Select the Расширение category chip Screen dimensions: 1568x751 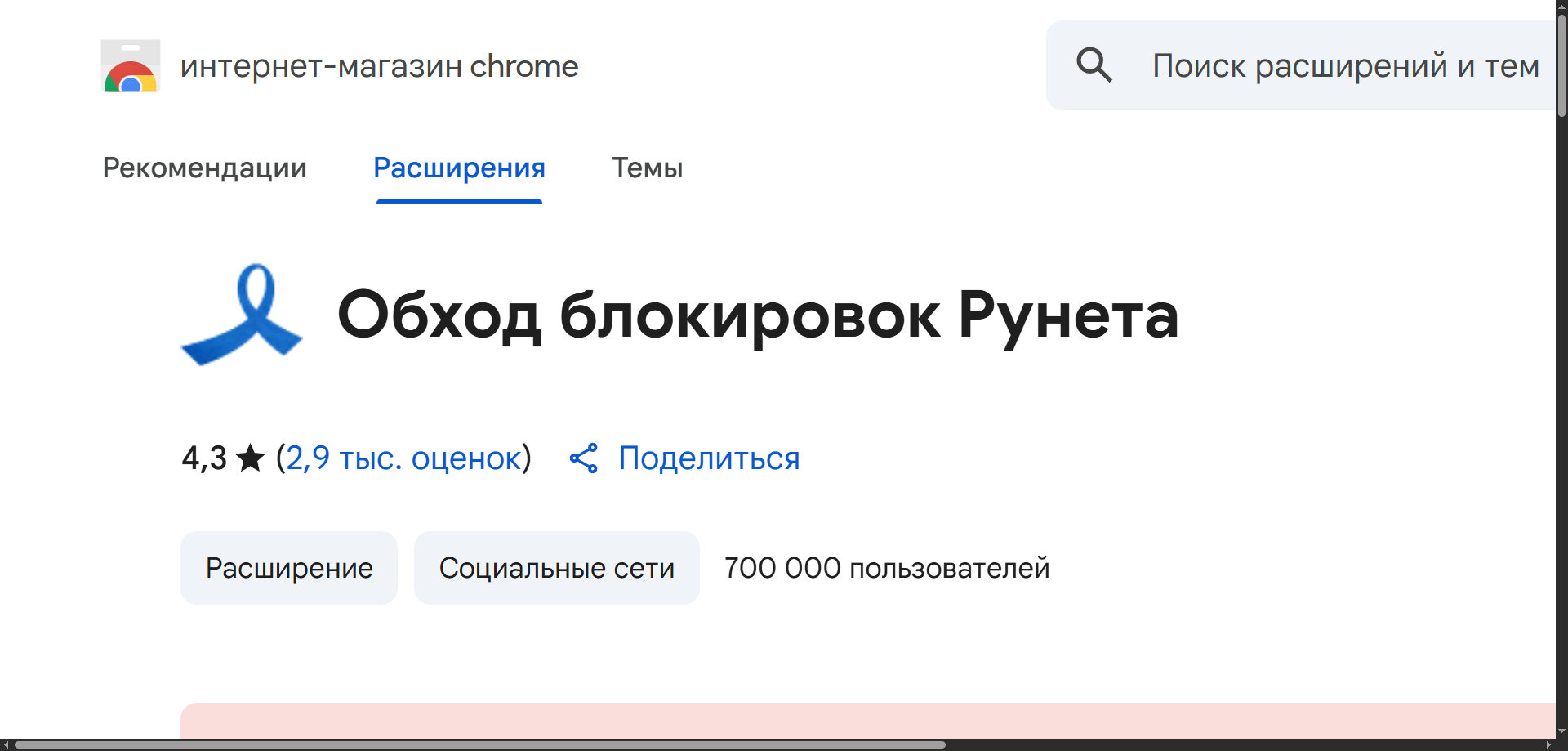[289, 568]
